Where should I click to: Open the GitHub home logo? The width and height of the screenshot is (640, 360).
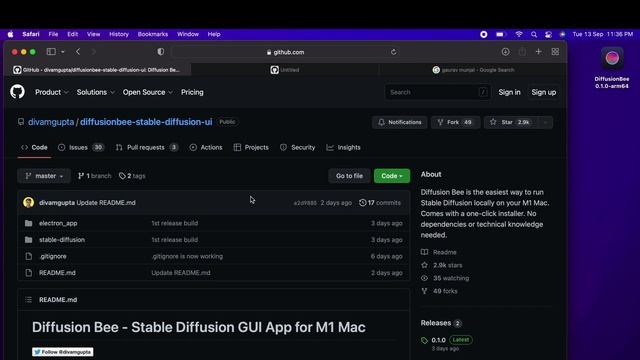17,92
